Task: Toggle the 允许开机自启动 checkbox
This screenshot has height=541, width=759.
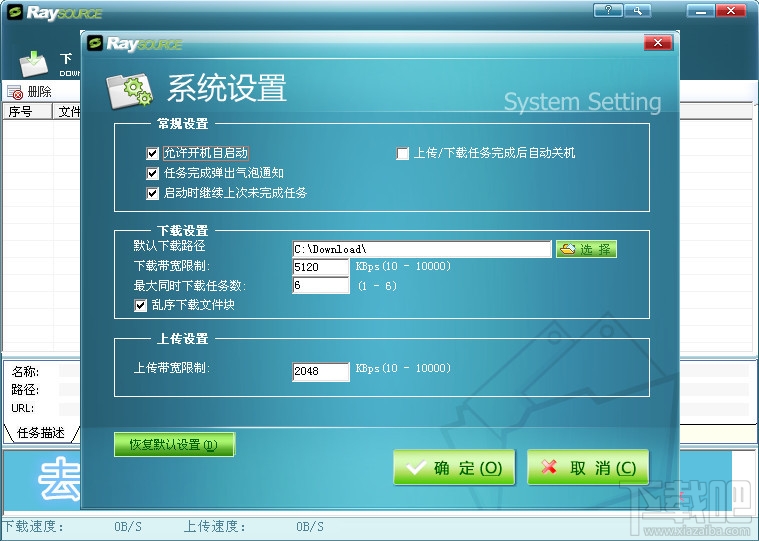Action: (x=152, y=153)
